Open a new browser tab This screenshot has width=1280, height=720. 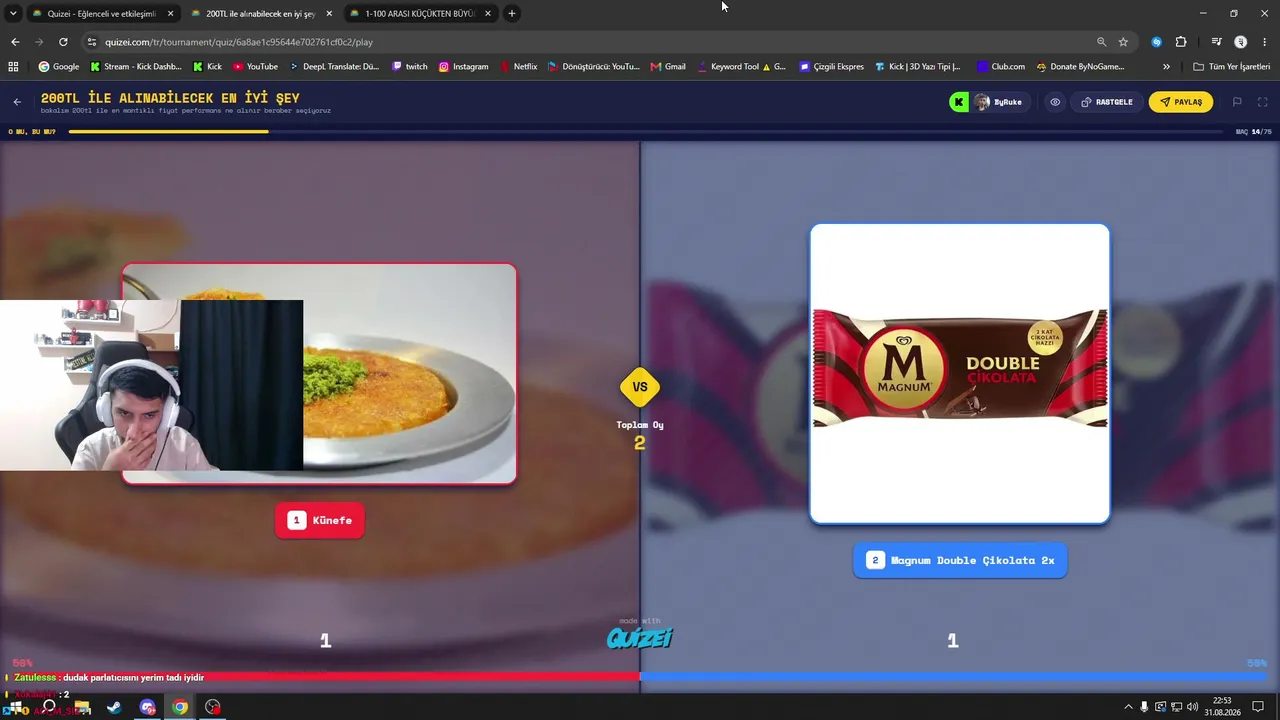[x=512, y=13]
